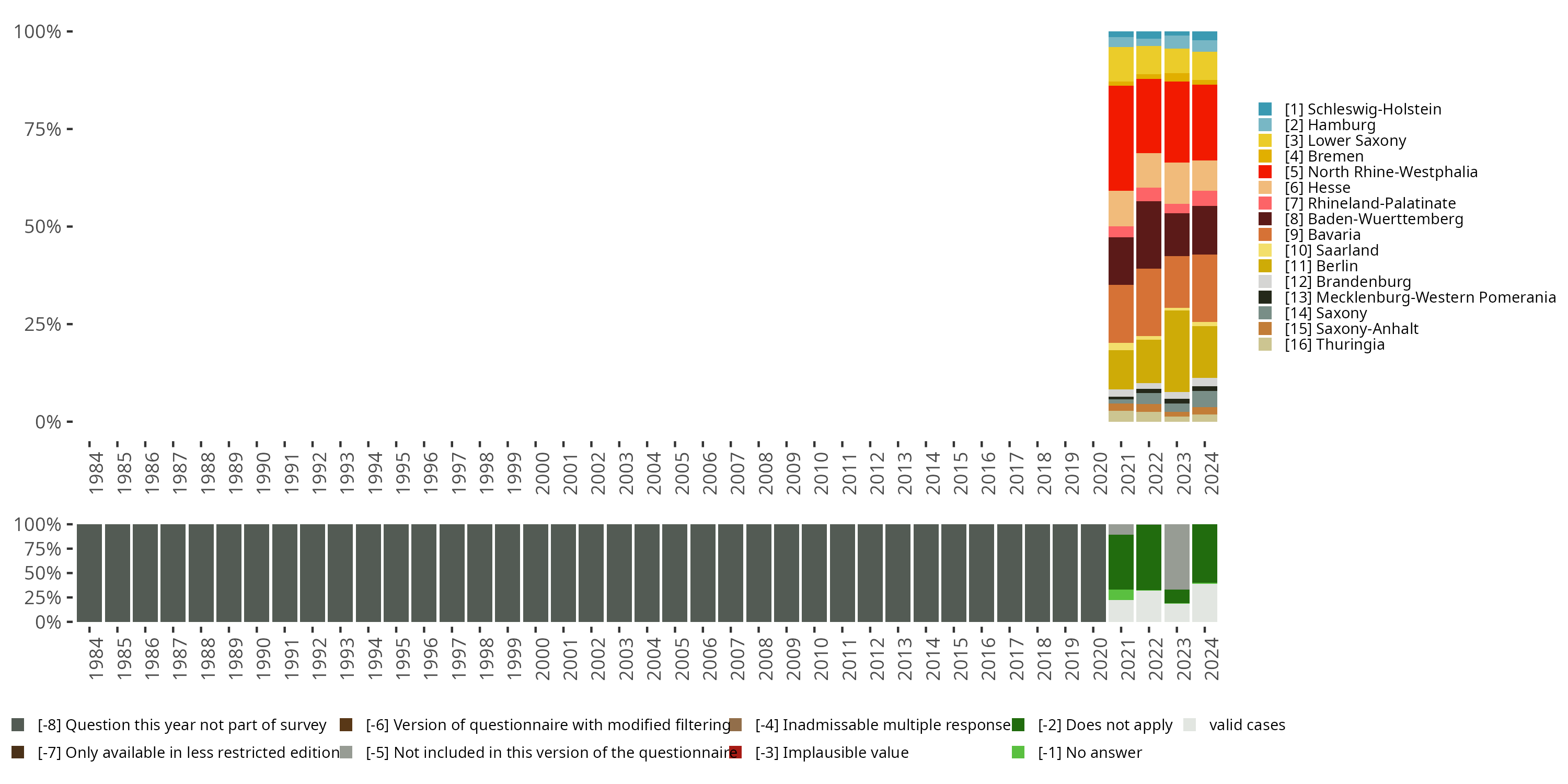Click the 1984 bar in the bottom chart
The image size is (1568, 784).
coord(89,572)
